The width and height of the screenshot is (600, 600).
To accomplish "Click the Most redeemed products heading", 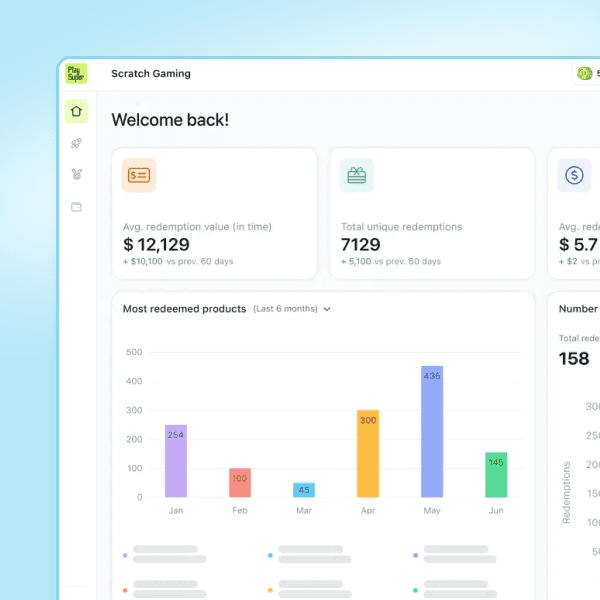I will tap(184, 309).
